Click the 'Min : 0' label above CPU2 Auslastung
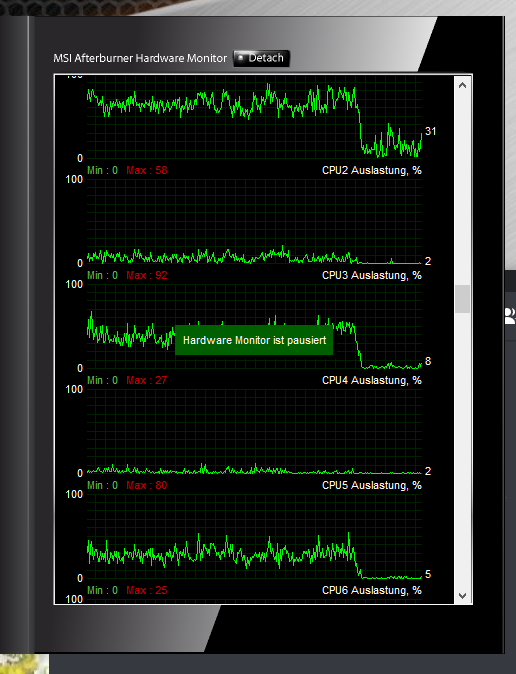Viewport: 516px width, 674px height. pos(102,170)
